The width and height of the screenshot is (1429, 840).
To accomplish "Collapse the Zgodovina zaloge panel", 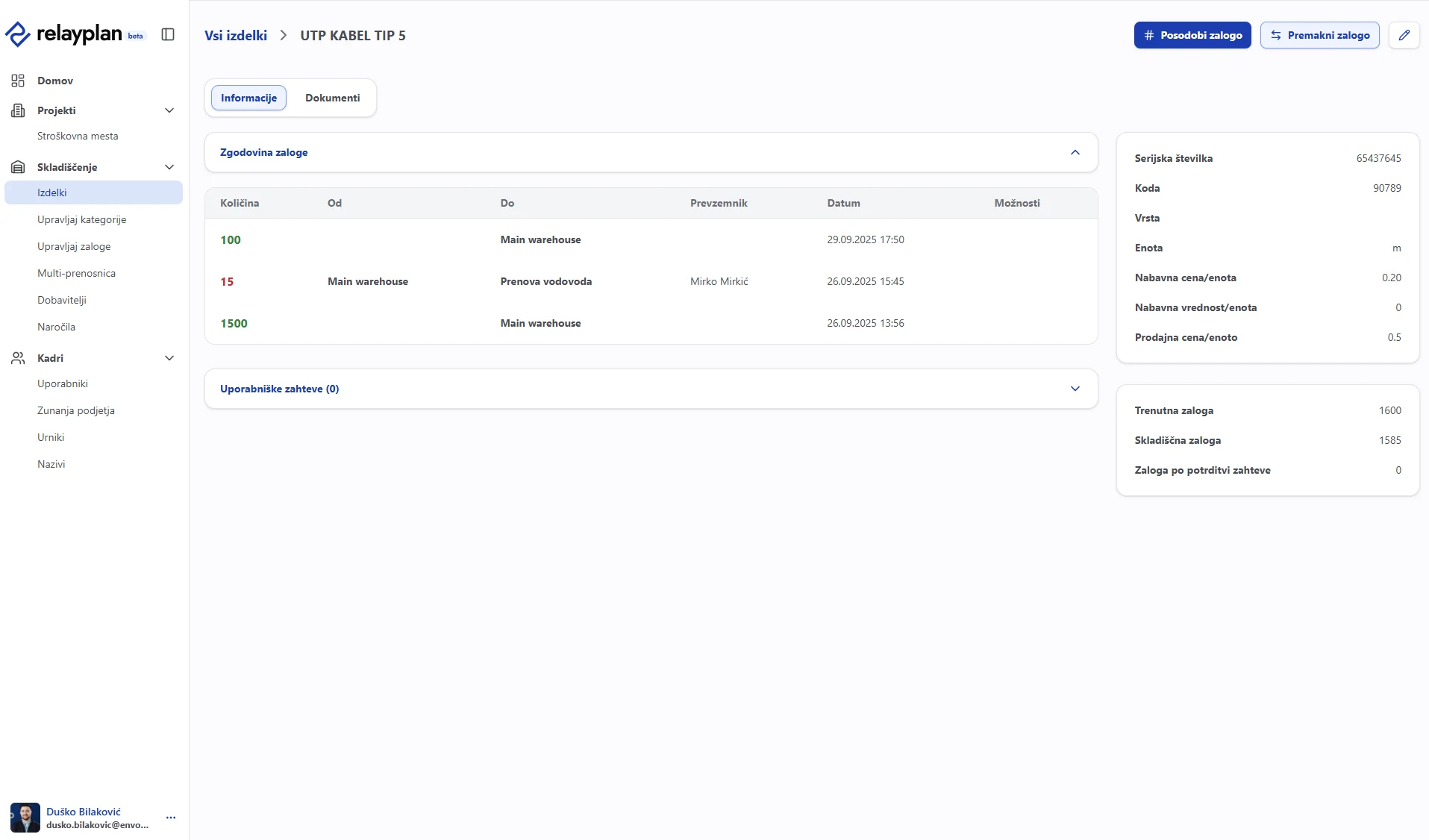I will 1075,152.
